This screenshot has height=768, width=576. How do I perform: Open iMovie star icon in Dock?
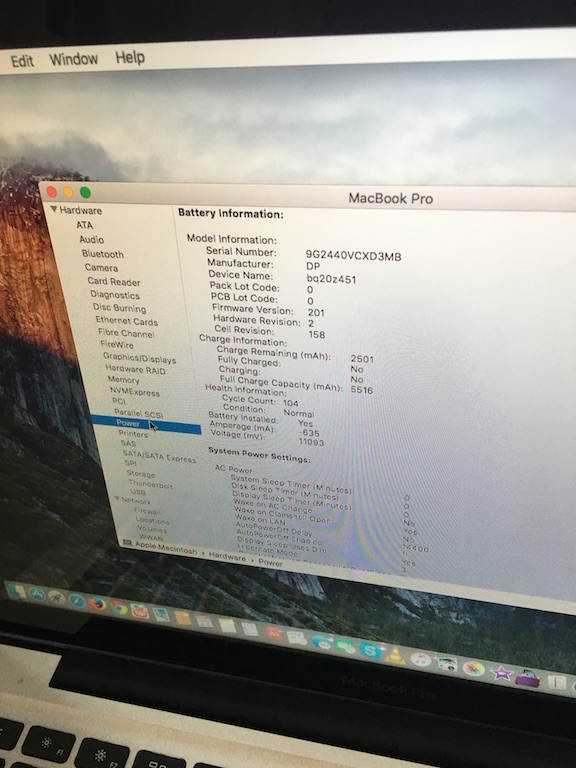coord(501,673)
